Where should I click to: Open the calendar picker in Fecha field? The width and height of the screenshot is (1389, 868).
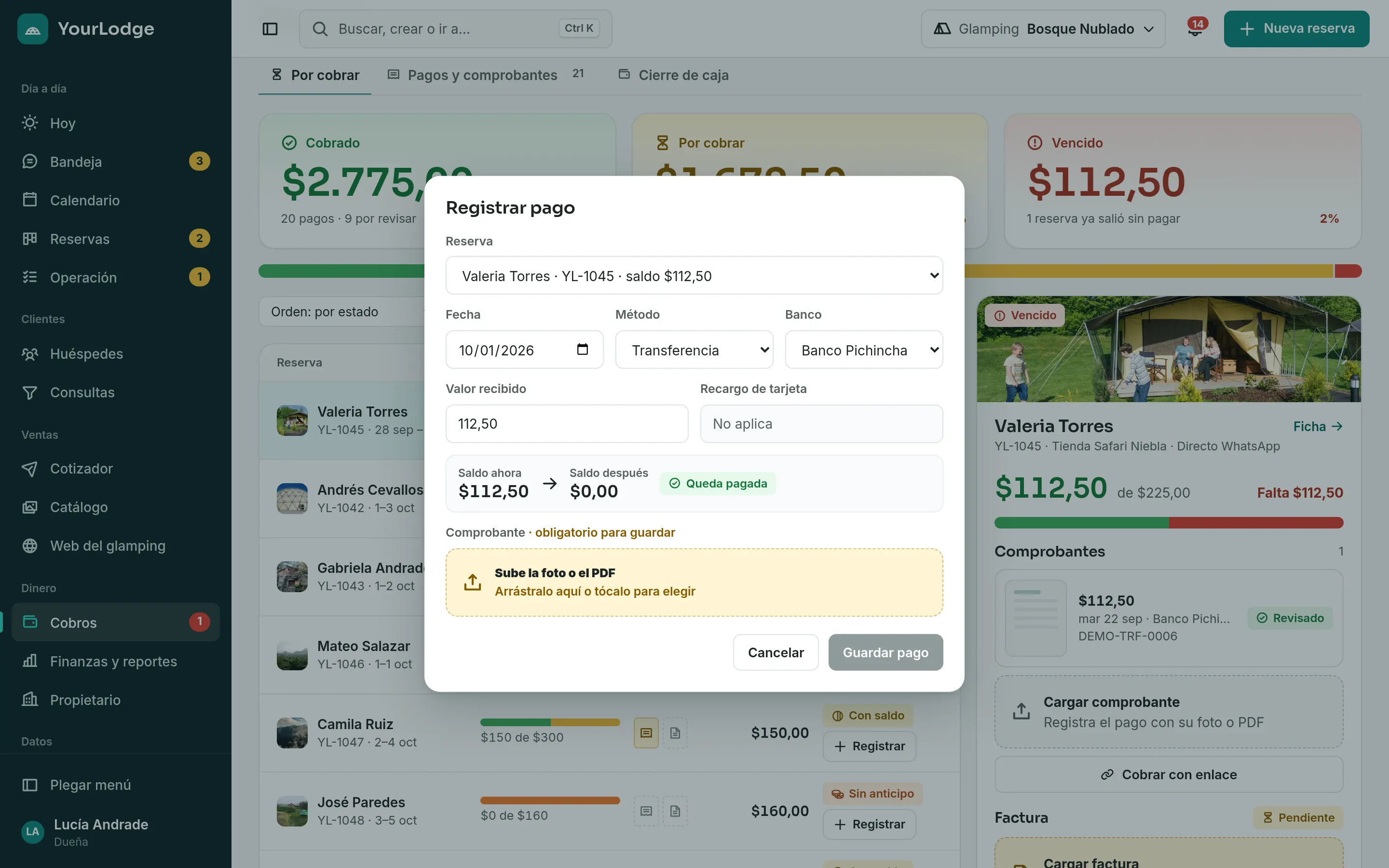(x=582, y=349)
